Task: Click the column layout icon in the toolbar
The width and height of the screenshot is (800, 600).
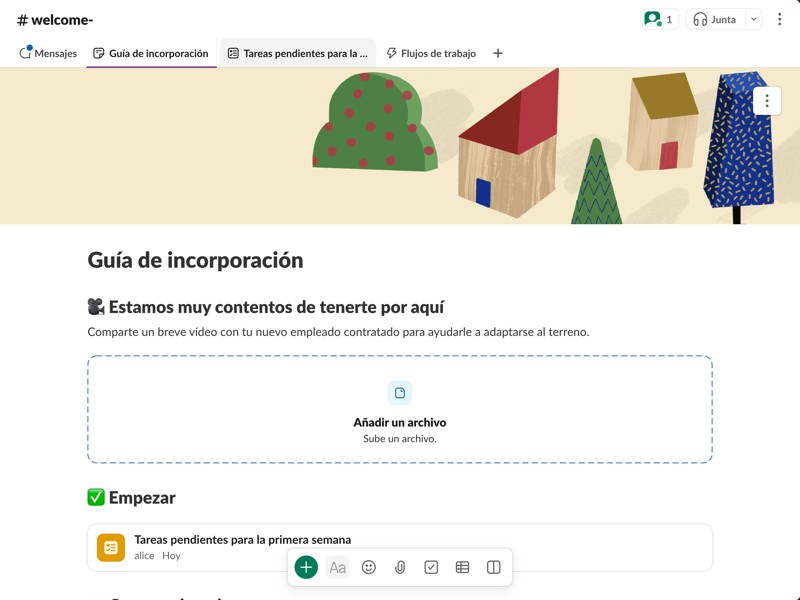Action: [493, 567]
